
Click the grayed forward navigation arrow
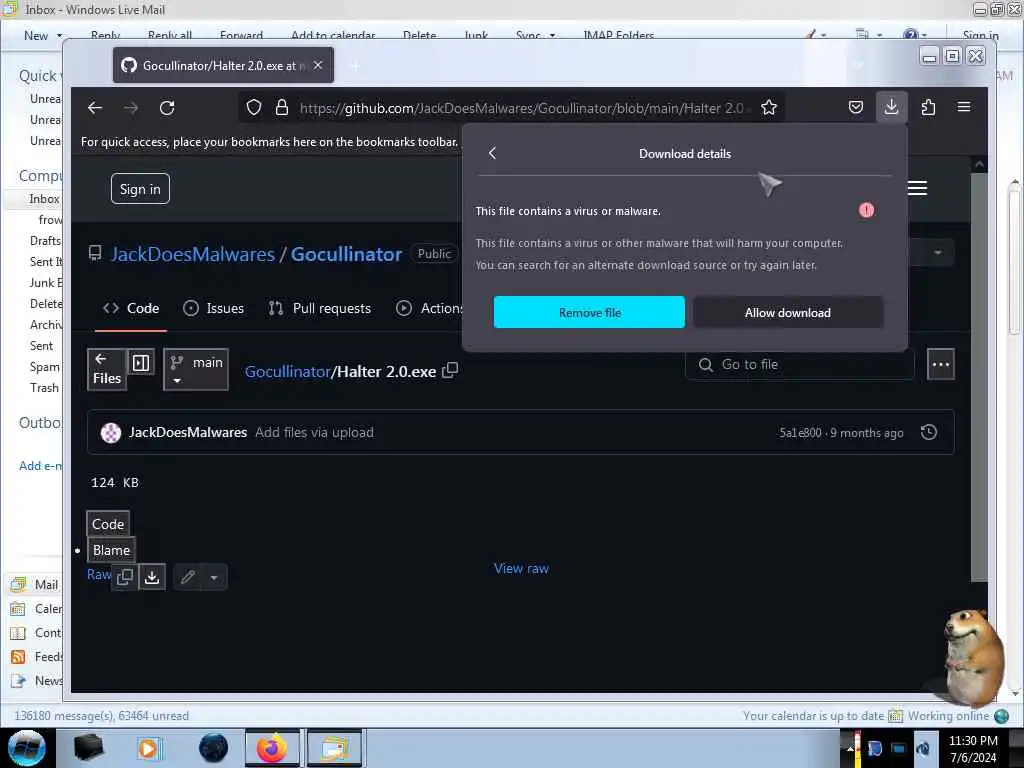(131, 108)
